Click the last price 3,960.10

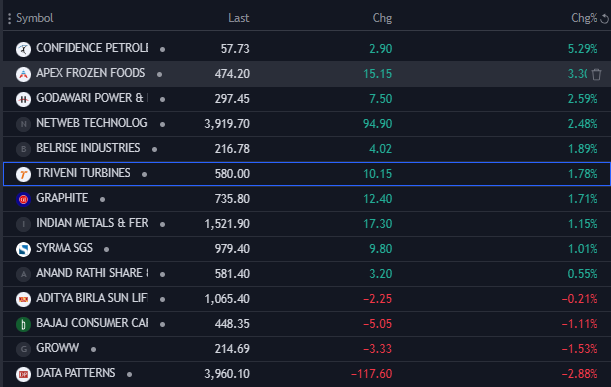pos(227,374)
